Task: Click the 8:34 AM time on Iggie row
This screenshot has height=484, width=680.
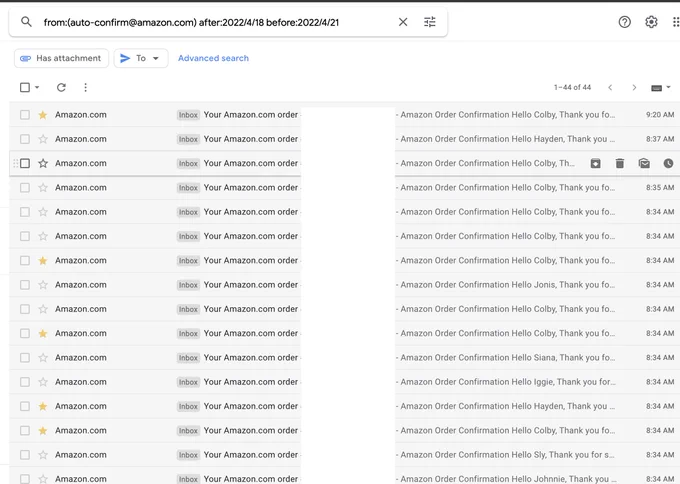Action: [x=660, y=382]
